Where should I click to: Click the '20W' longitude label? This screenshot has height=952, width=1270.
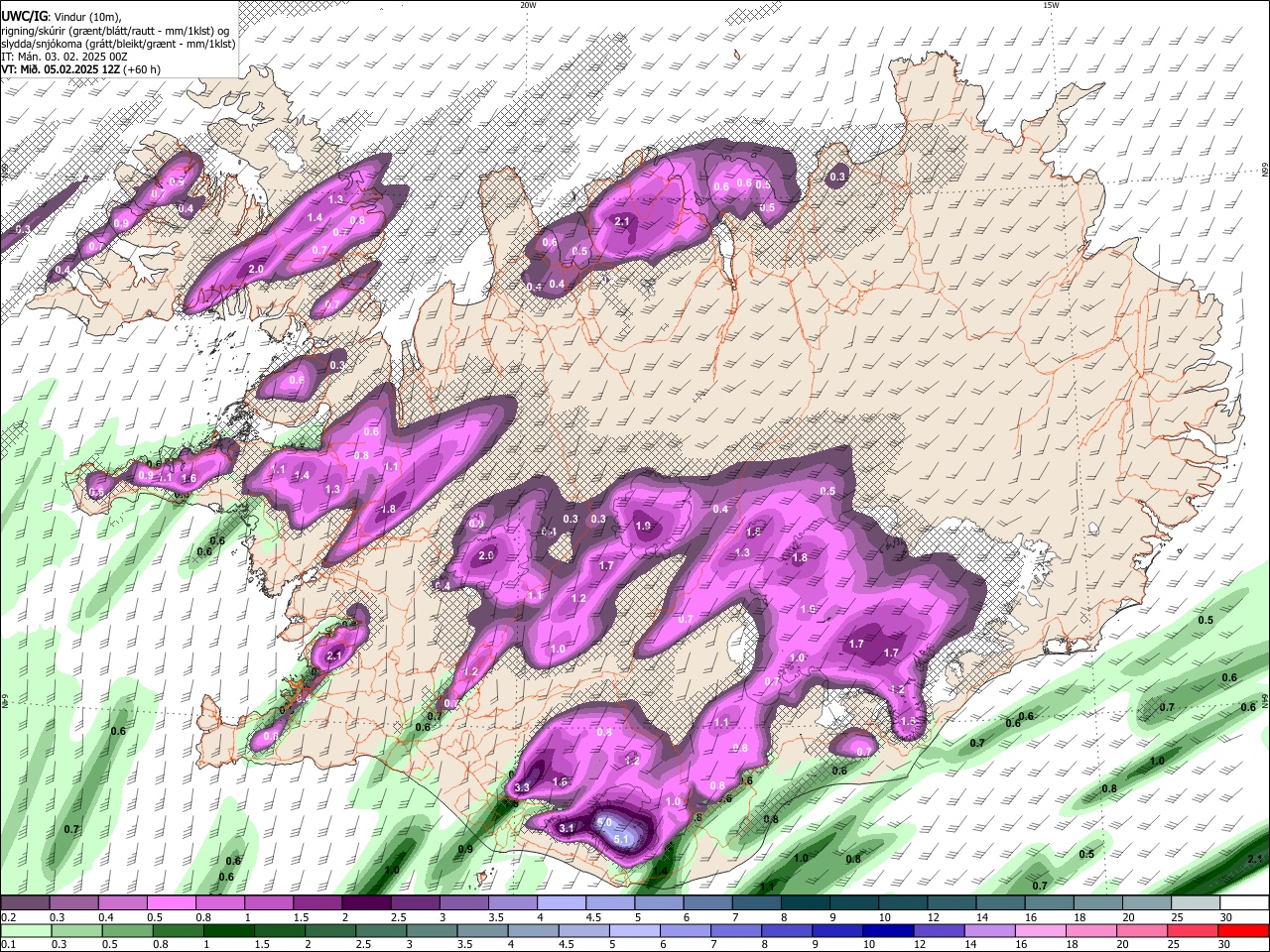click(x=527, y=5)
